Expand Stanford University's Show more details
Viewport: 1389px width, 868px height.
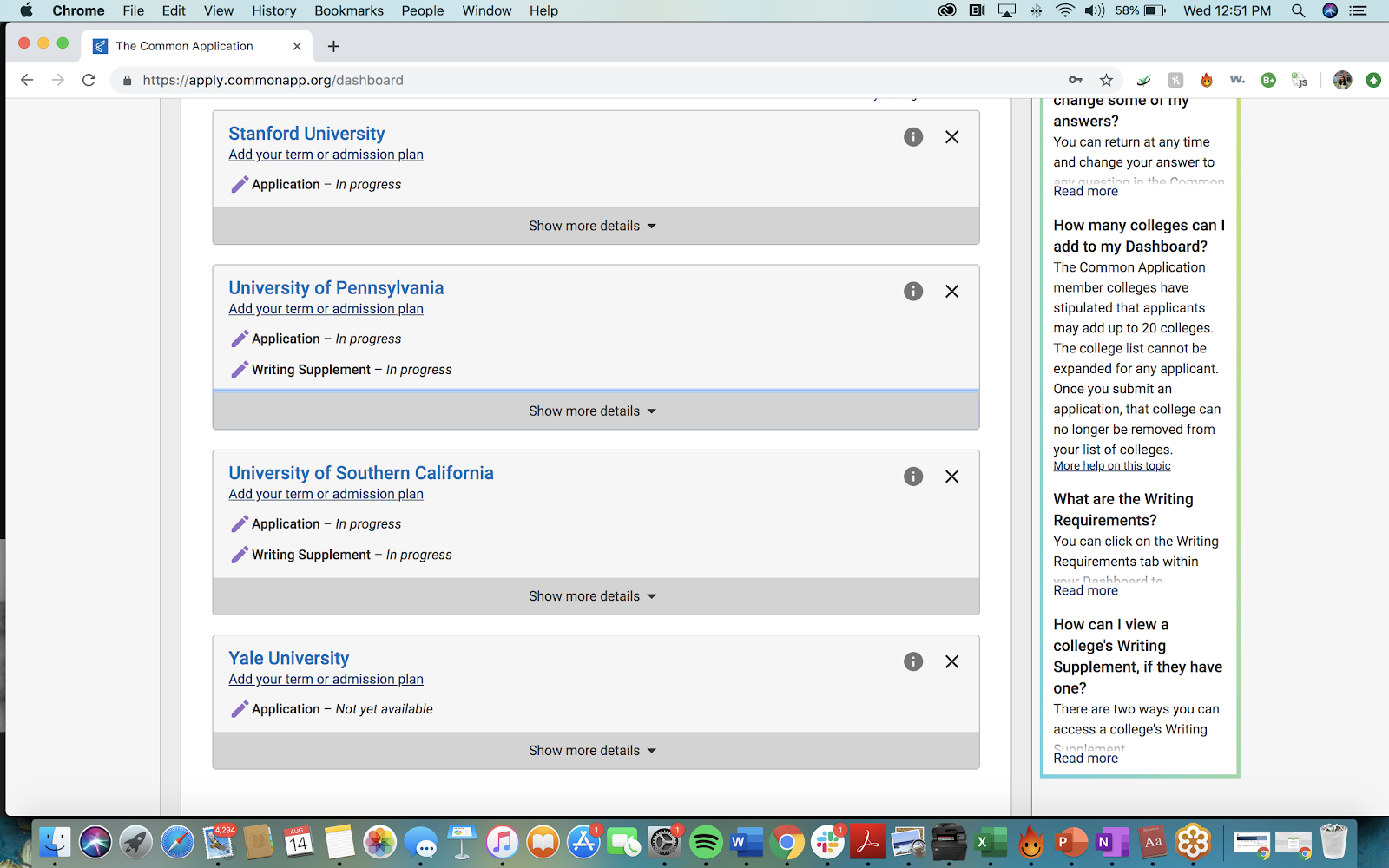596,226
